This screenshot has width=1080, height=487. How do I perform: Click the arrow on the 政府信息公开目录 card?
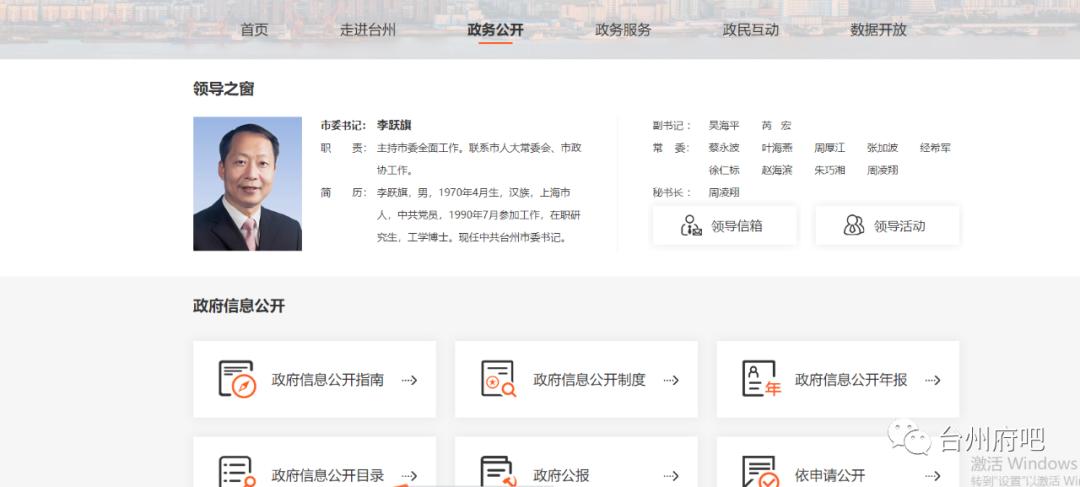point(410,475)
